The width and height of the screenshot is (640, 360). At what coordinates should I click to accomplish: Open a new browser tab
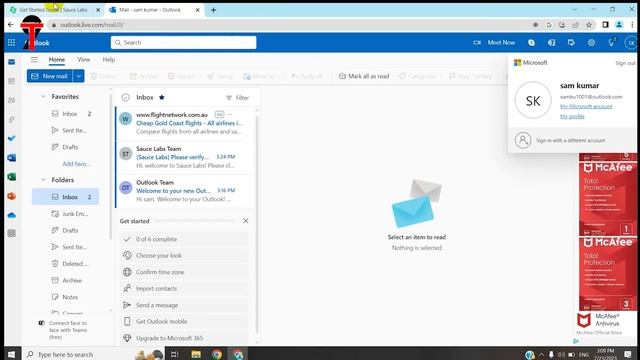[x=213, y=10]
